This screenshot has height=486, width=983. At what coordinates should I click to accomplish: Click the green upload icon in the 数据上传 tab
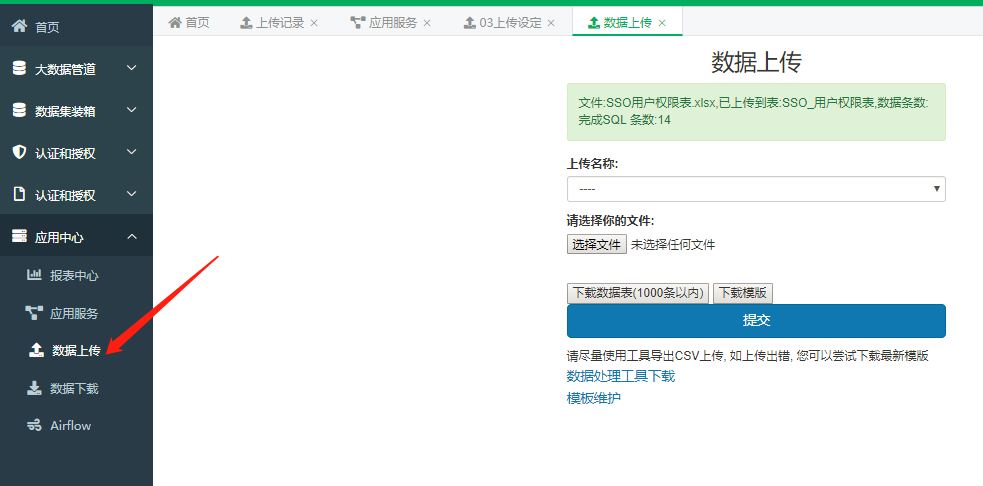pyautogui.click(x=593, y=23)
